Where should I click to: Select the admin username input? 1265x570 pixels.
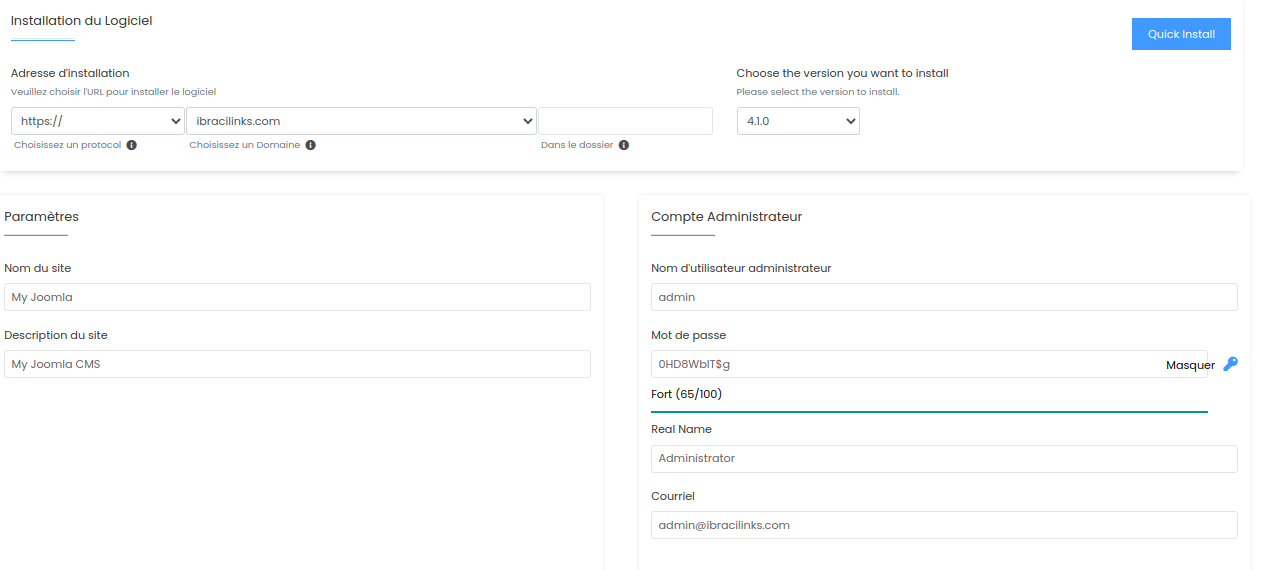point(944,297)
